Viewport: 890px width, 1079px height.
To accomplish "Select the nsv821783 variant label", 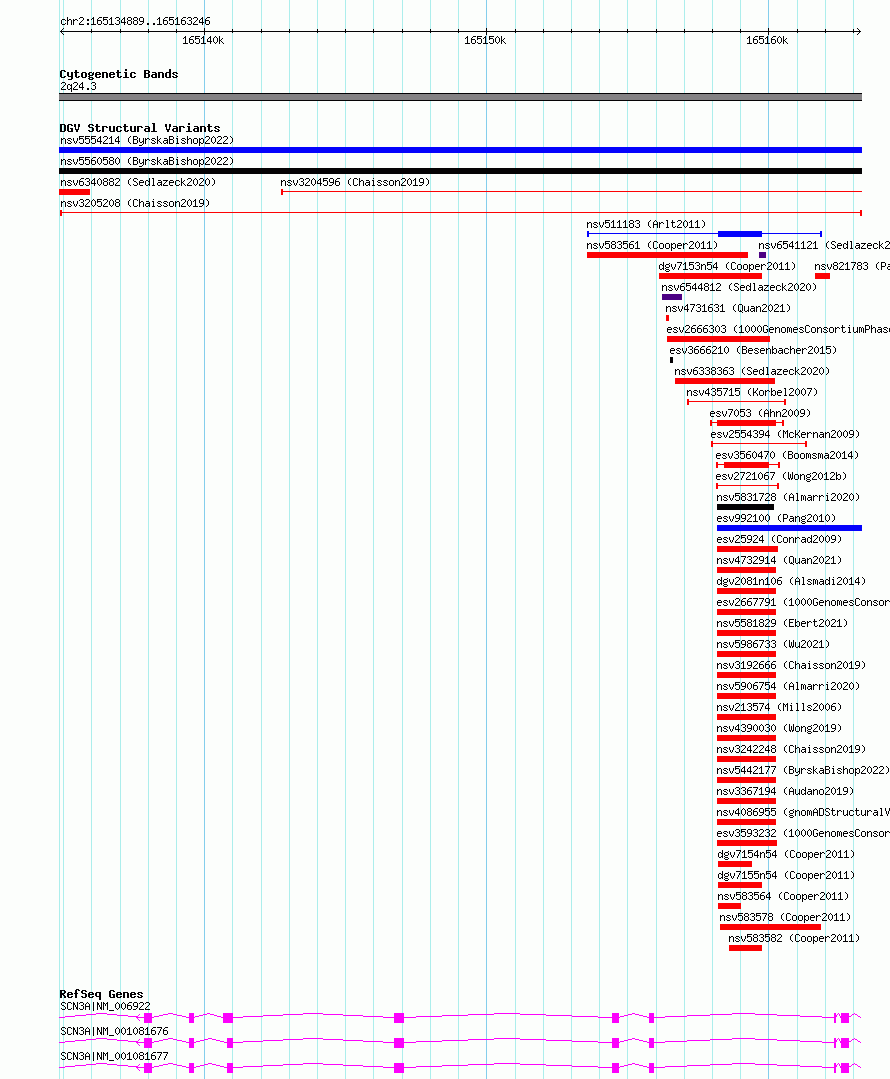I will point(851,266).
